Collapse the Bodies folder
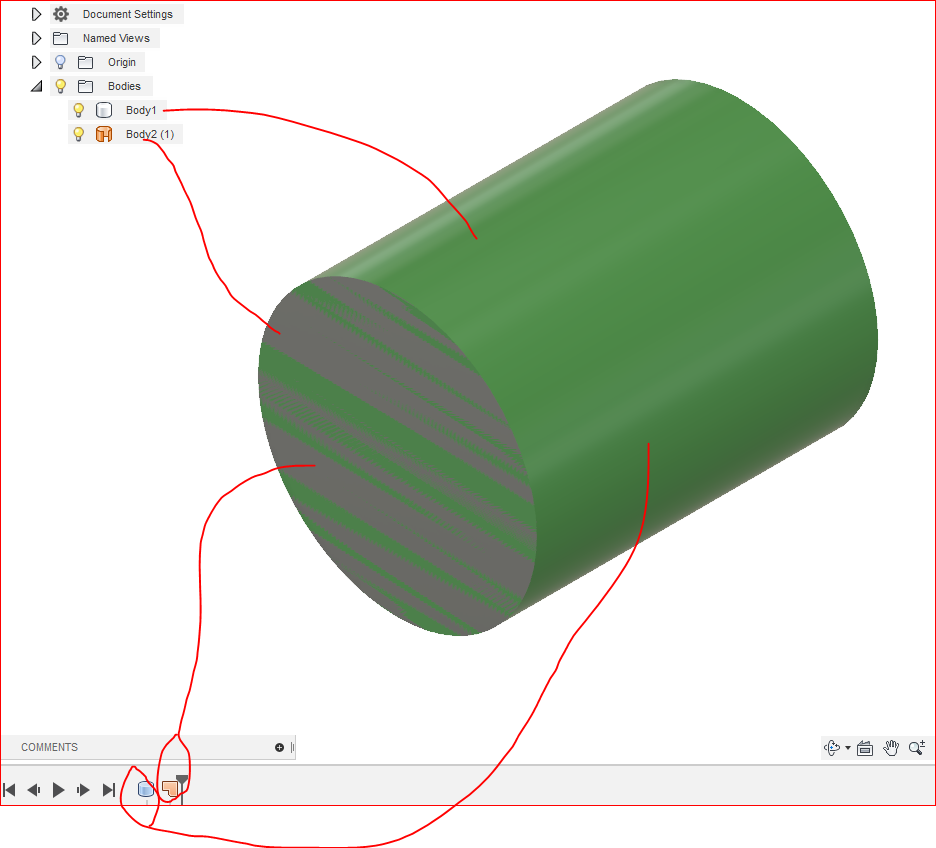The width and height of the screenshot is (936, 848). [x=37, y=86]
